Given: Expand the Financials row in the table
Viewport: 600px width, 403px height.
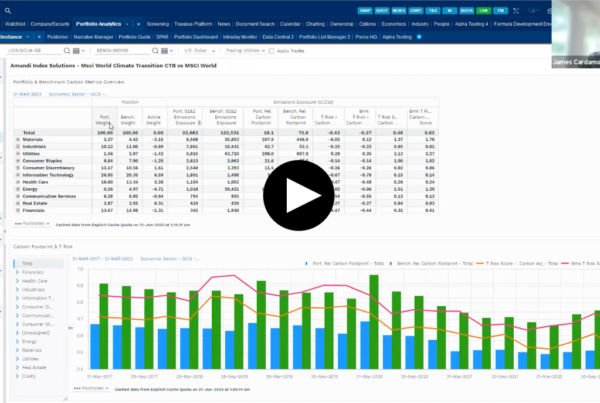Looking at the screenshot, I should (18, 210).
